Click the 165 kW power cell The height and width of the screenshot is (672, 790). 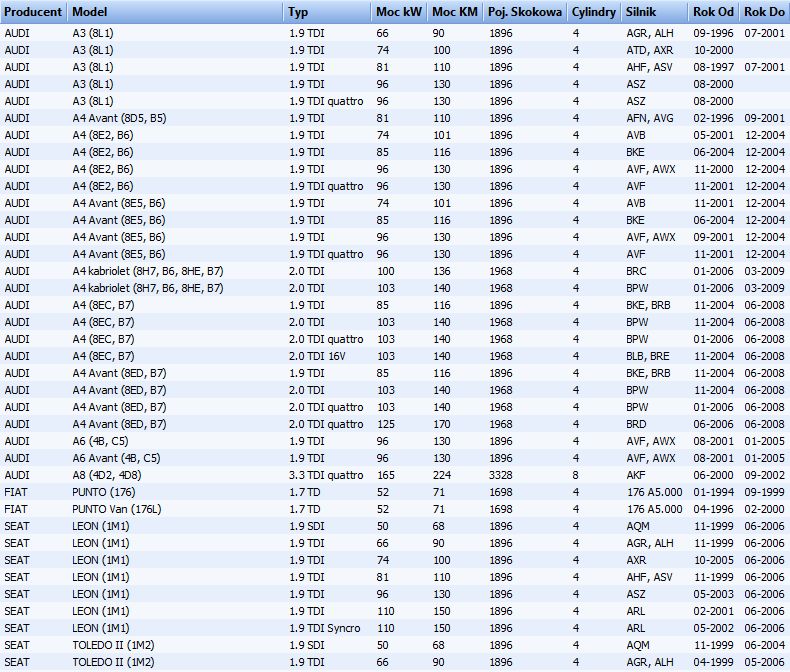pyautogui.click(x=386, y=475)
